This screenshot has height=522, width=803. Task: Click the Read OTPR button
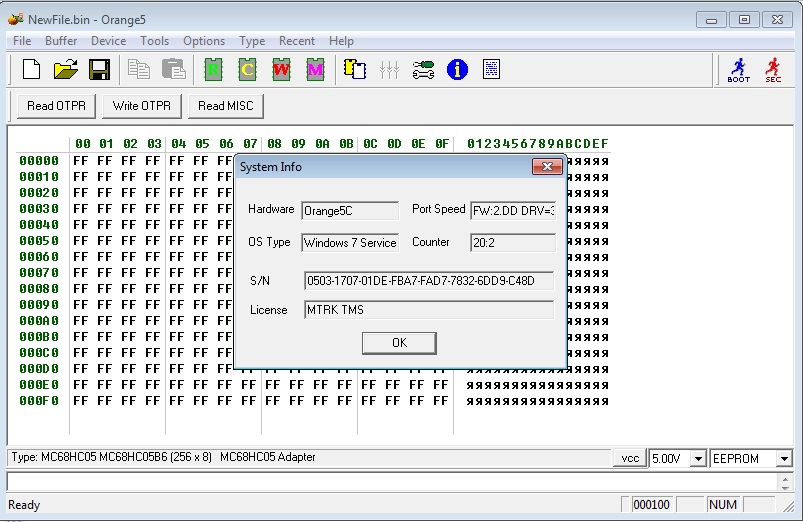pos(56,106)
